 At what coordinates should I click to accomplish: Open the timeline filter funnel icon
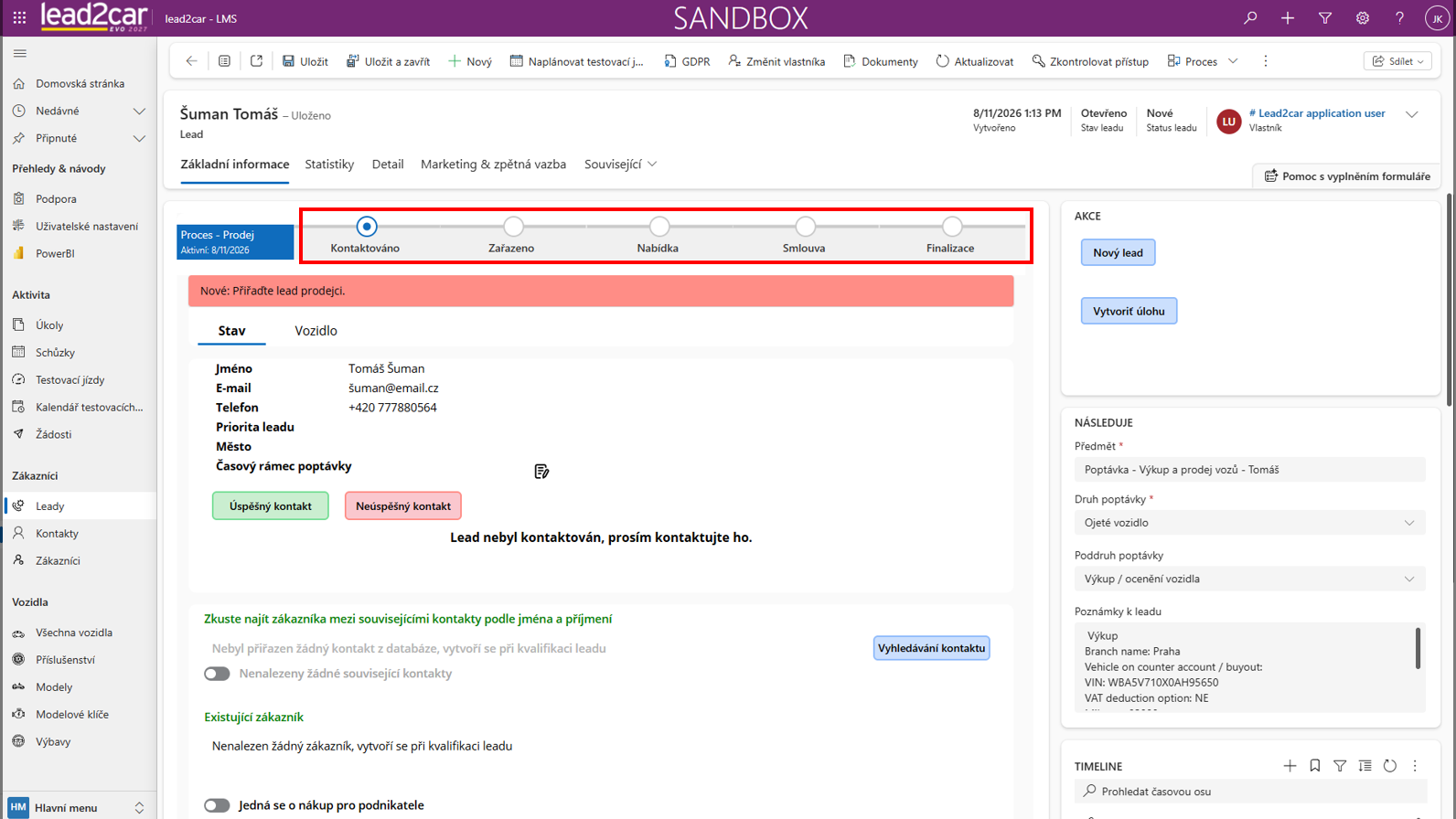coord(1340,766)
